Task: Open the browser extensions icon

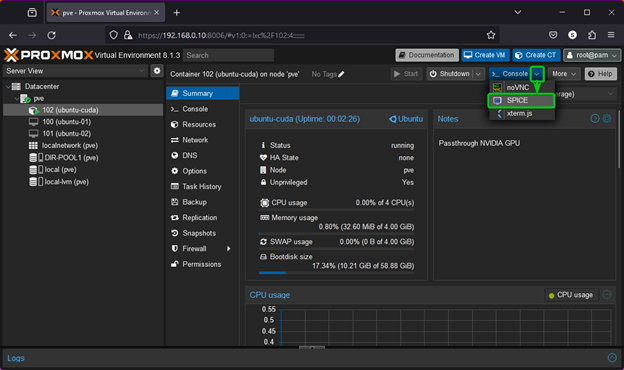Action: [x=592, y=35]
